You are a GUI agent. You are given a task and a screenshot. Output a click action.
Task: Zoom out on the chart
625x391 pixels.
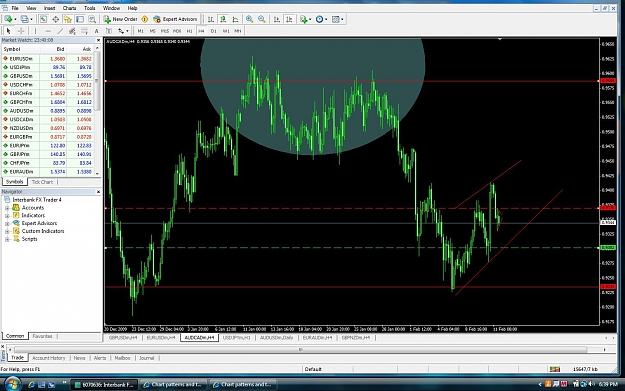point(262,19)
